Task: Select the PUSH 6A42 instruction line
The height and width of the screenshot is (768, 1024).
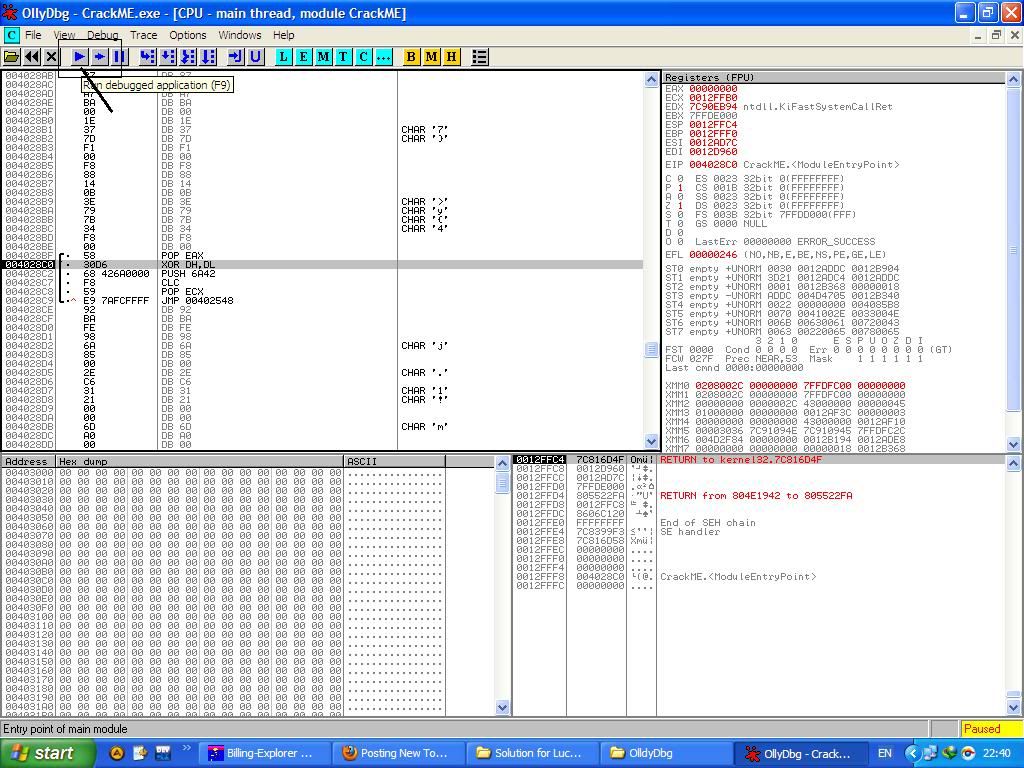Action: 323,274
